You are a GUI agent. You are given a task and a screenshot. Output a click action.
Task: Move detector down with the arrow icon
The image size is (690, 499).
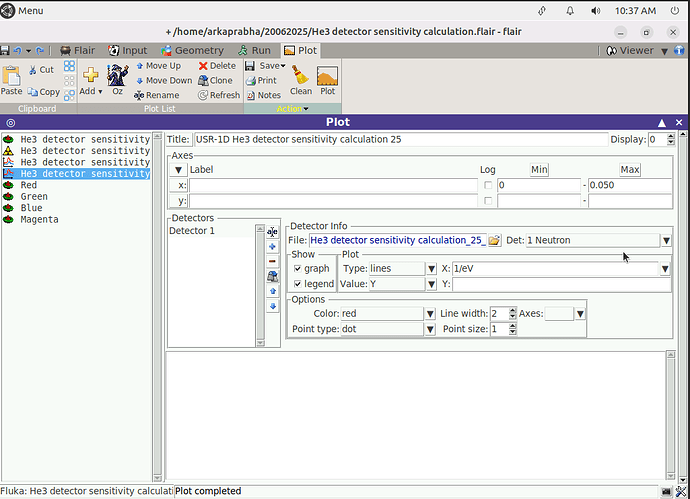click(272, 306)
